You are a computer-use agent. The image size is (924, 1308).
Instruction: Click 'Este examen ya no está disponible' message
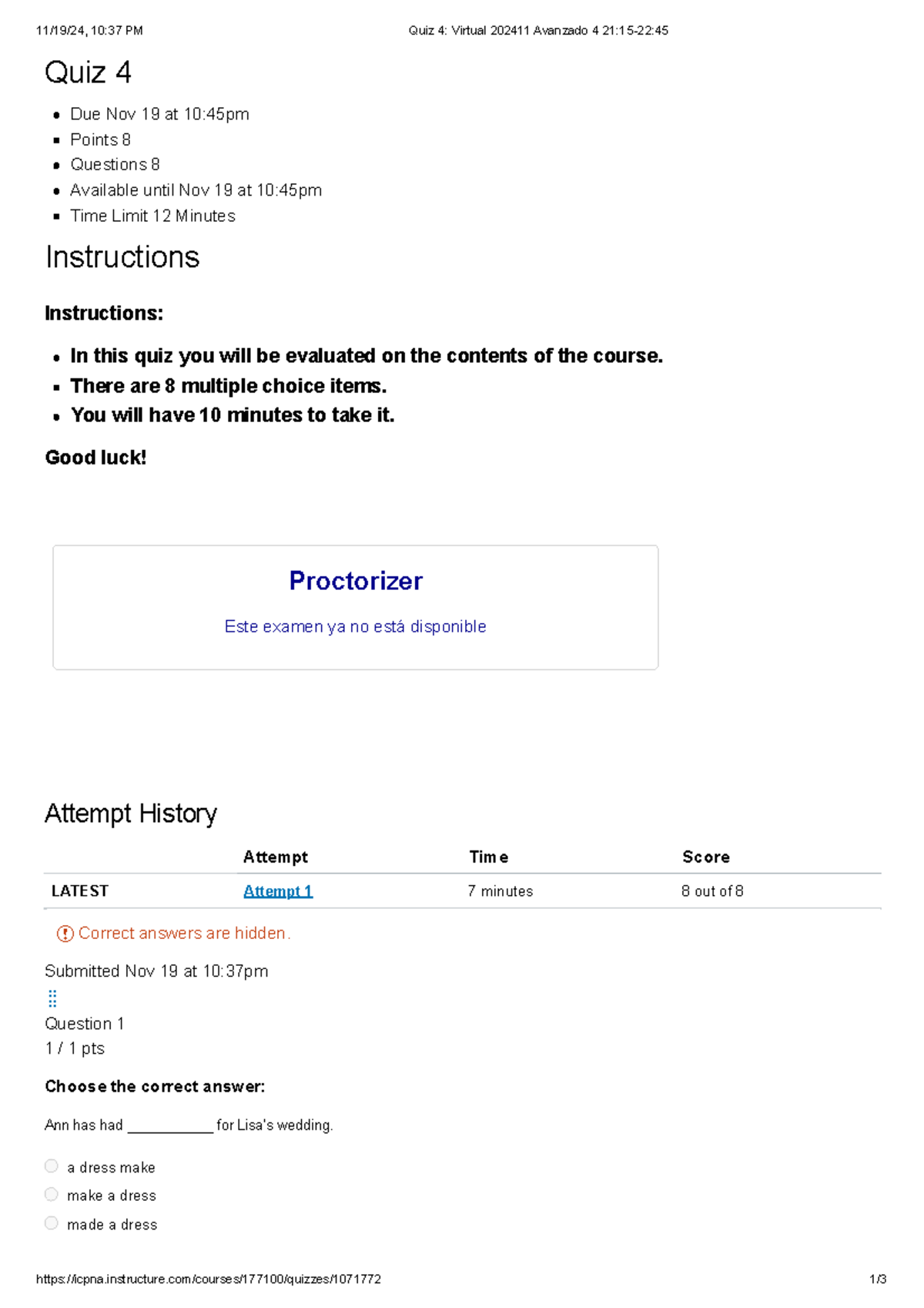tap(355, 626)
